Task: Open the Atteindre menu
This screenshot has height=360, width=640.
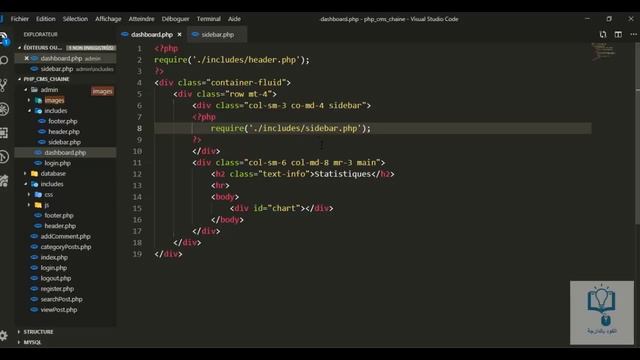Action: 141,19
